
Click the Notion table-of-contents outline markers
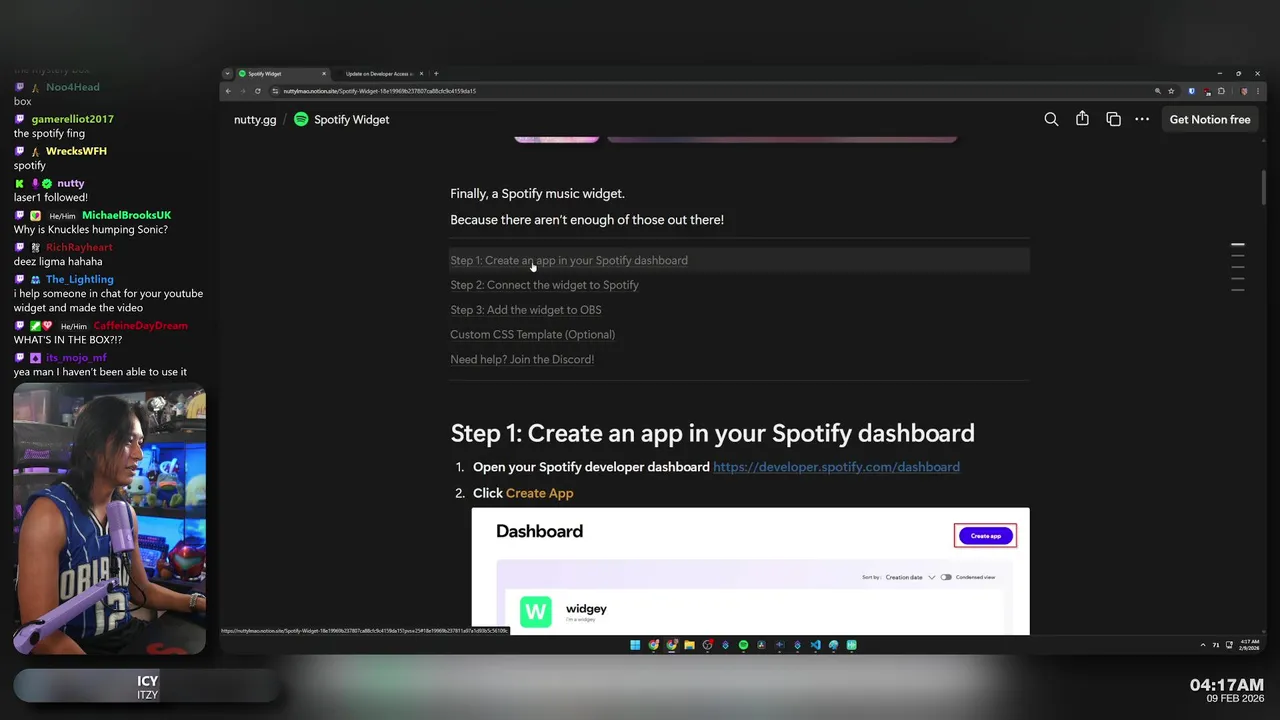[1238, 267]
